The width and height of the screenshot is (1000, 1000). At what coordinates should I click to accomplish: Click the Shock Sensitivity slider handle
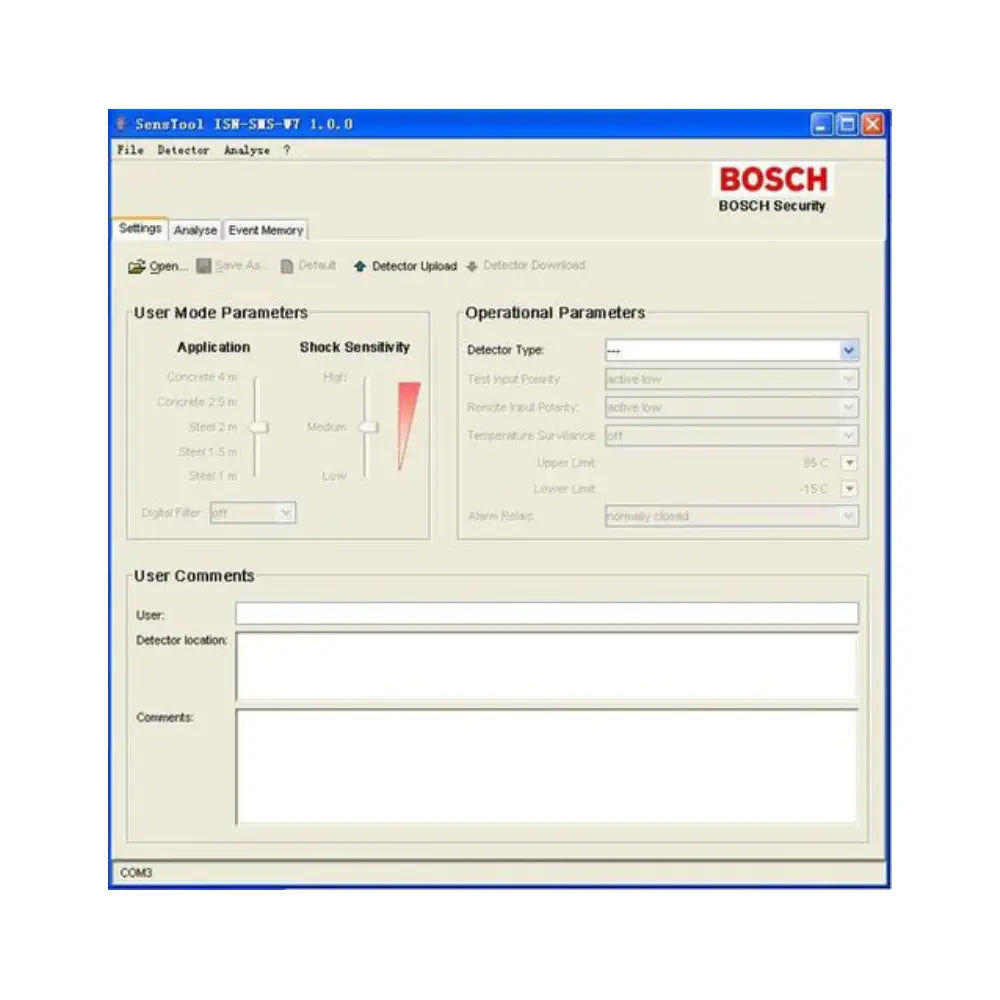[369, 427]
